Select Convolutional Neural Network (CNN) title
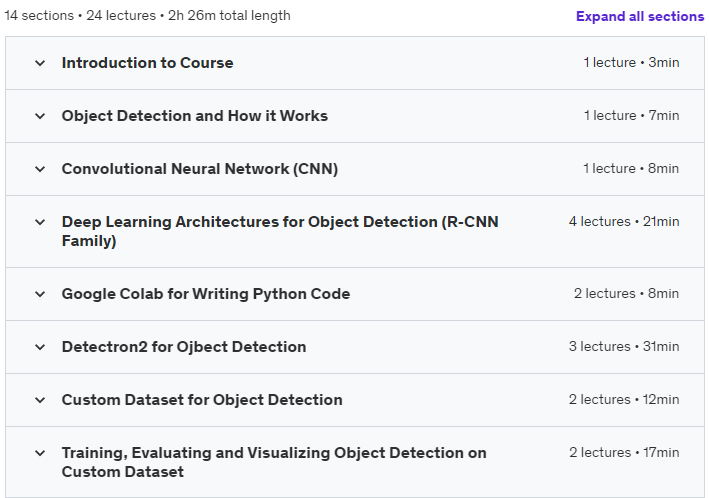Viewport: 709px width, 498px height. tap(200, 169)
